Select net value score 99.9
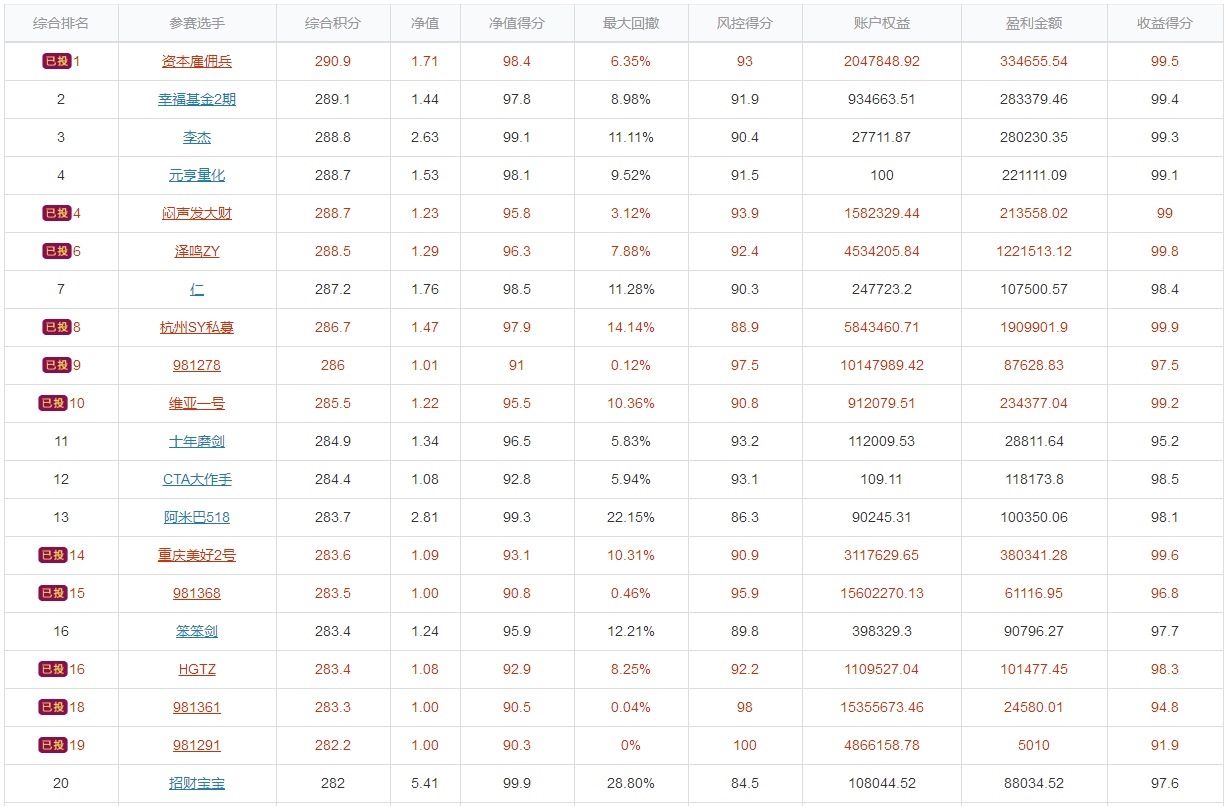Screen dimensions: 1228x806 (x=517, y=783)
